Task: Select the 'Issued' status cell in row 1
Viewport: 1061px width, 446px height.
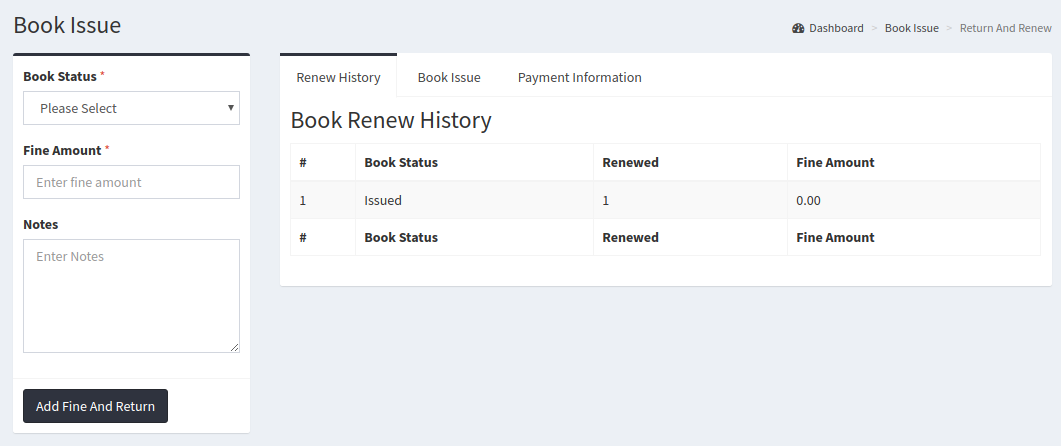Action: [383, 200]
